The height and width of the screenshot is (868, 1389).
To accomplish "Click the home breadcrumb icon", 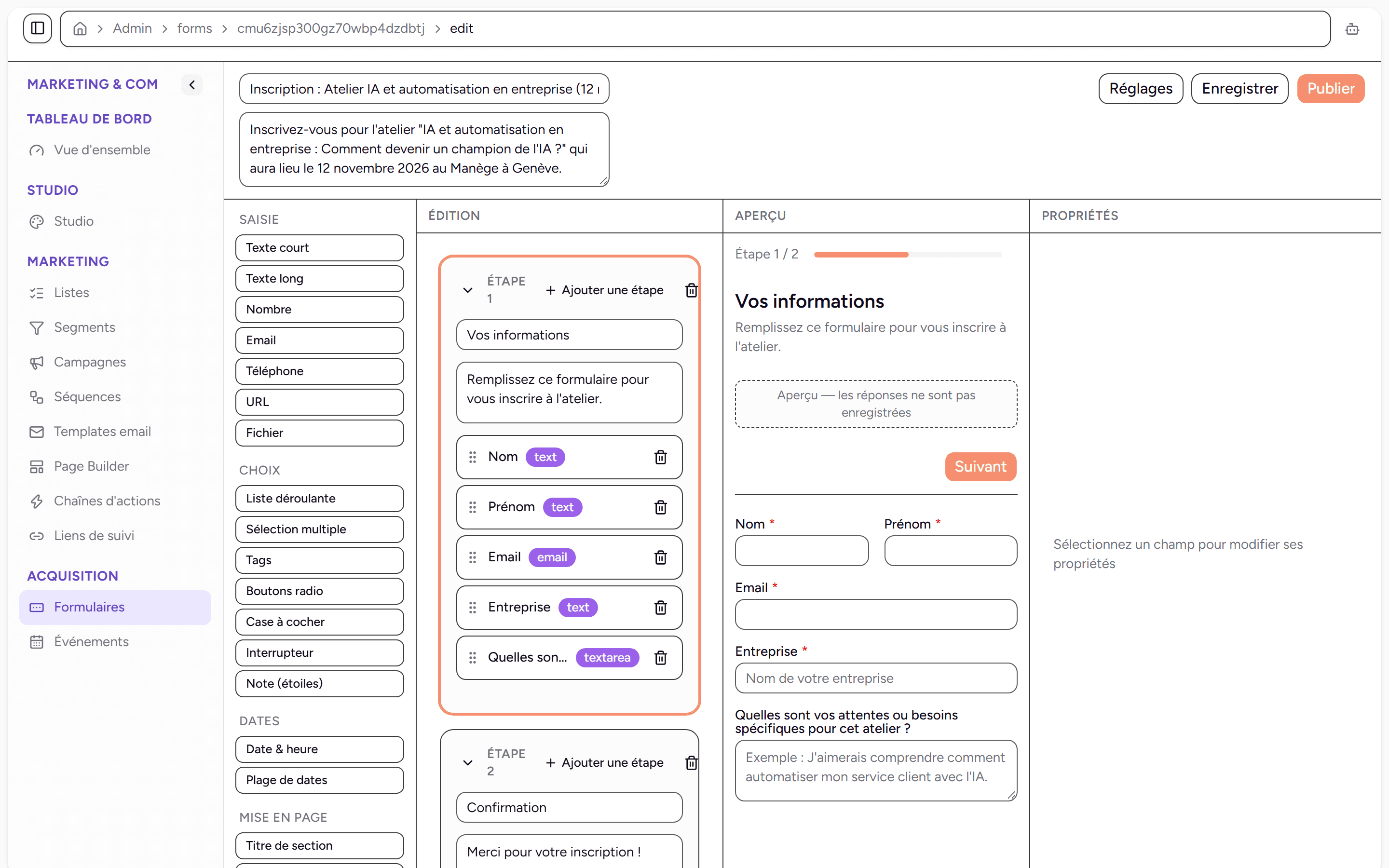I will (x=80, y=29).
